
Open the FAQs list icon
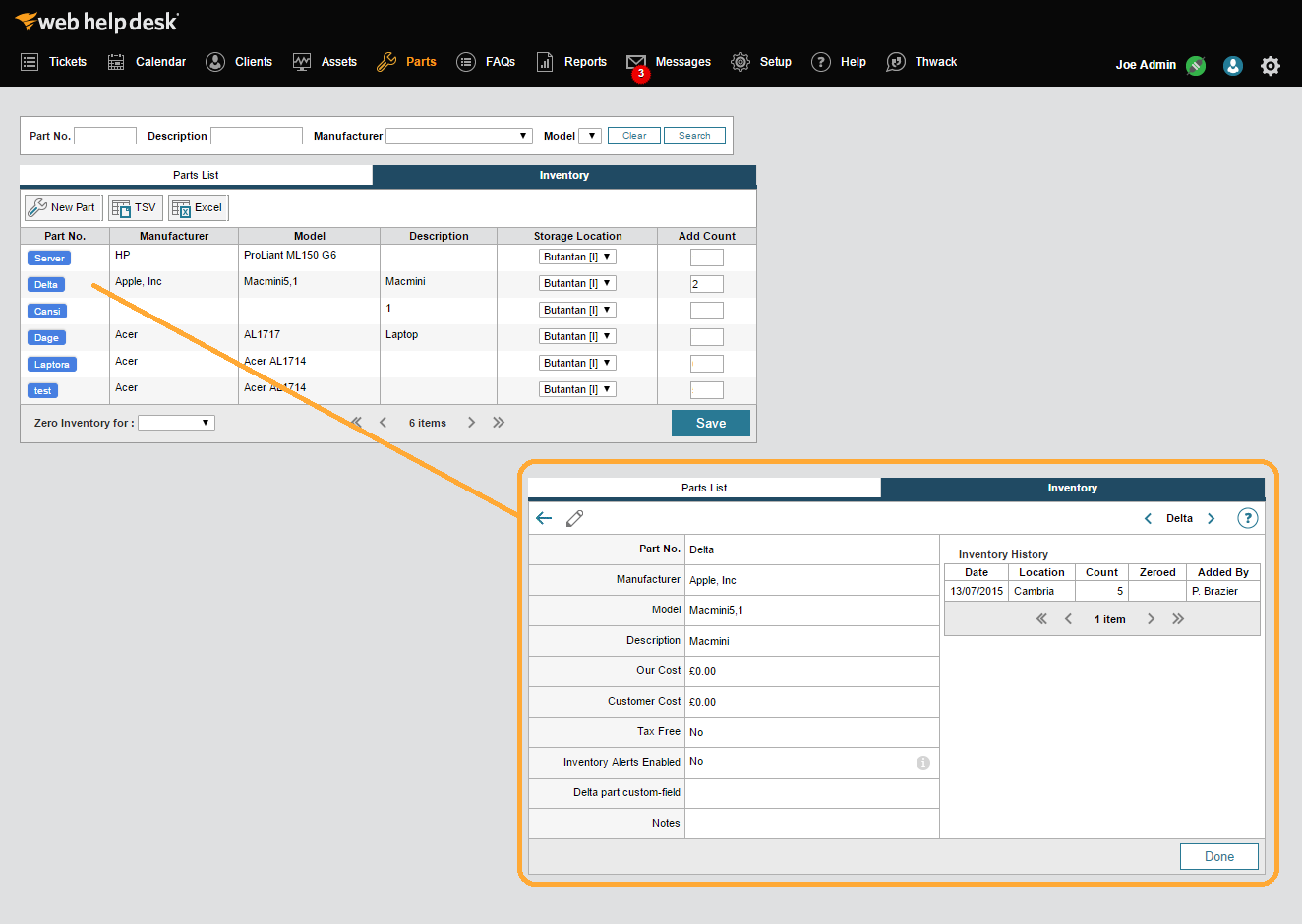point(466,62)
